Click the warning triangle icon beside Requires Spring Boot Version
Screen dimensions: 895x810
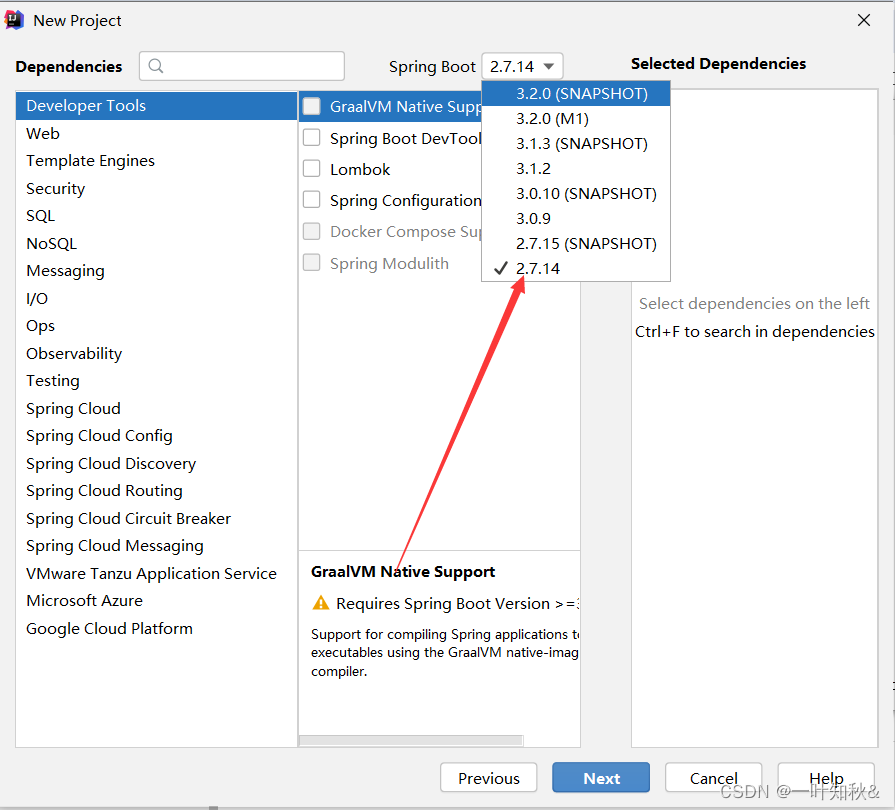tap(321, 603)
